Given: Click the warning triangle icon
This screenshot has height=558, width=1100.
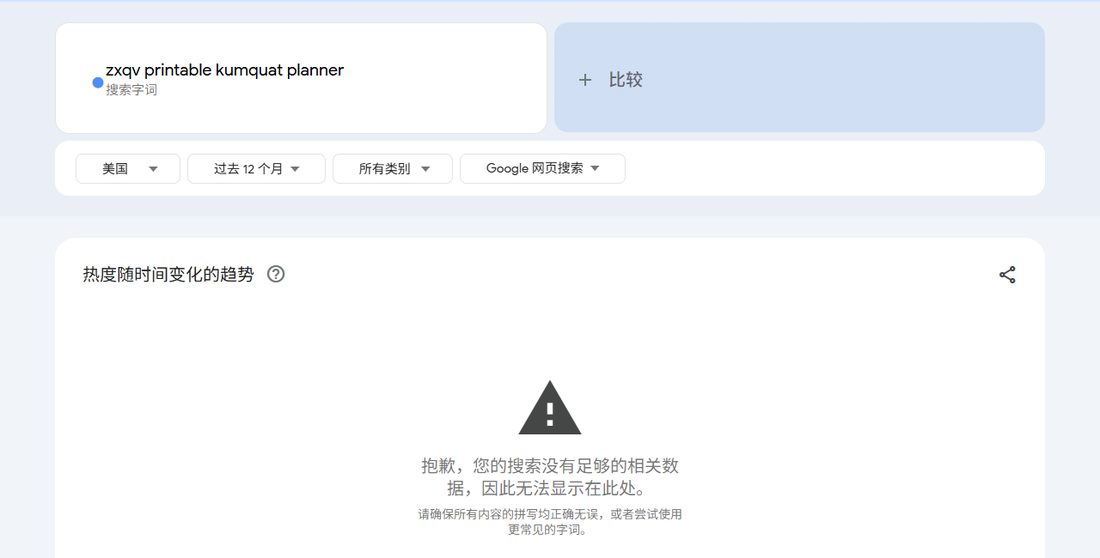Looking at the screenshot, I should 550,408.
